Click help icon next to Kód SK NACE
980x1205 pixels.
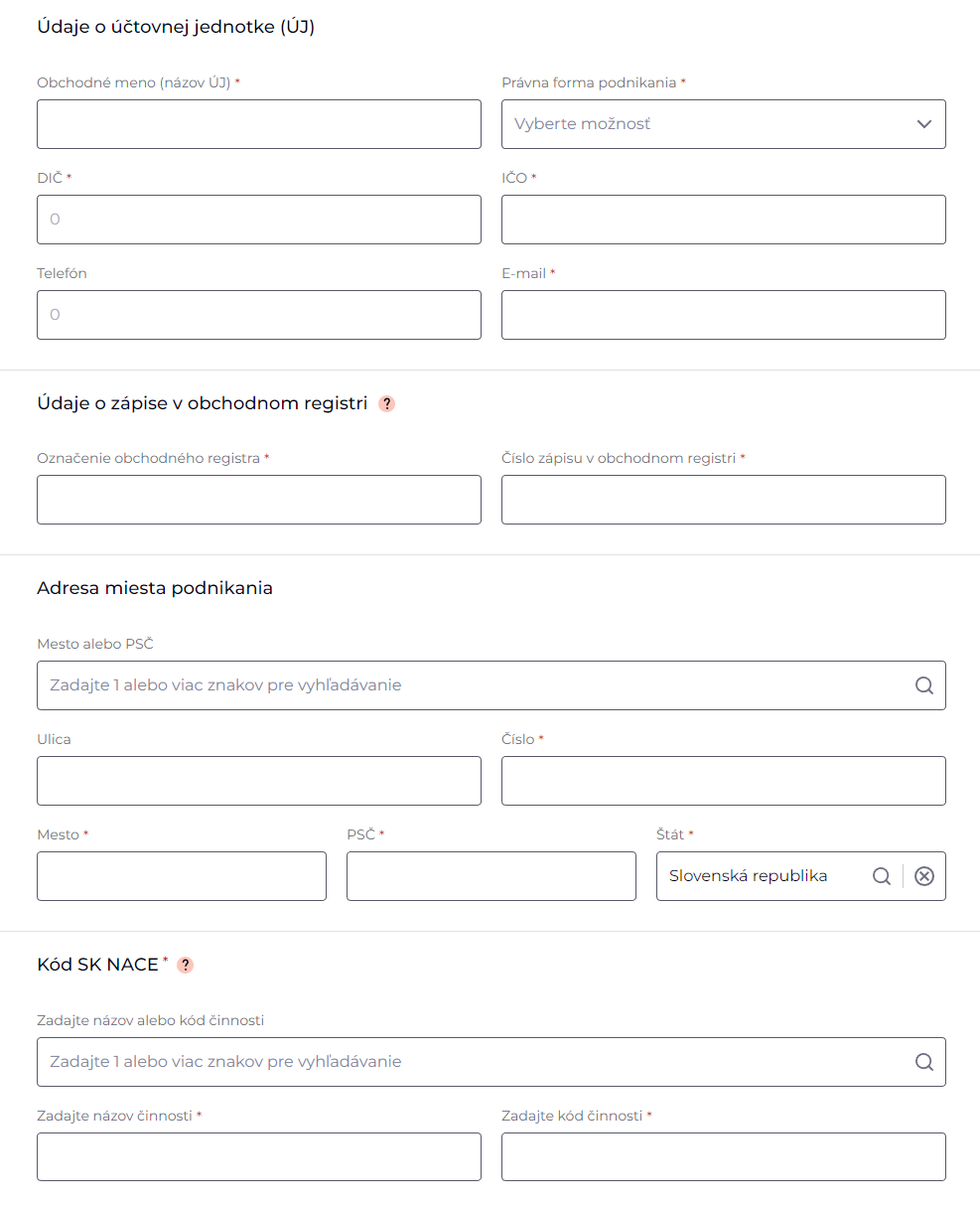(x=185, y=966)
